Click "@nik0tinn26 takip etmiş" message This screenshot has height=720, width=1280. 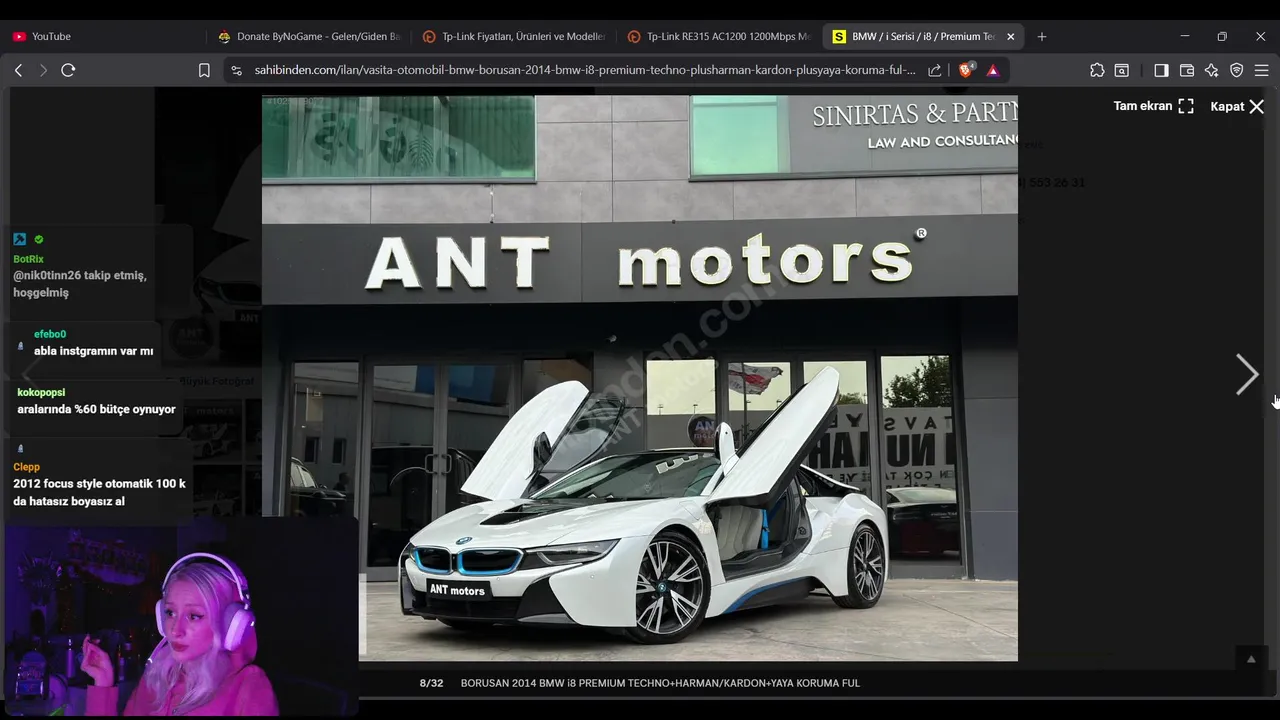(x=80, y=284)
